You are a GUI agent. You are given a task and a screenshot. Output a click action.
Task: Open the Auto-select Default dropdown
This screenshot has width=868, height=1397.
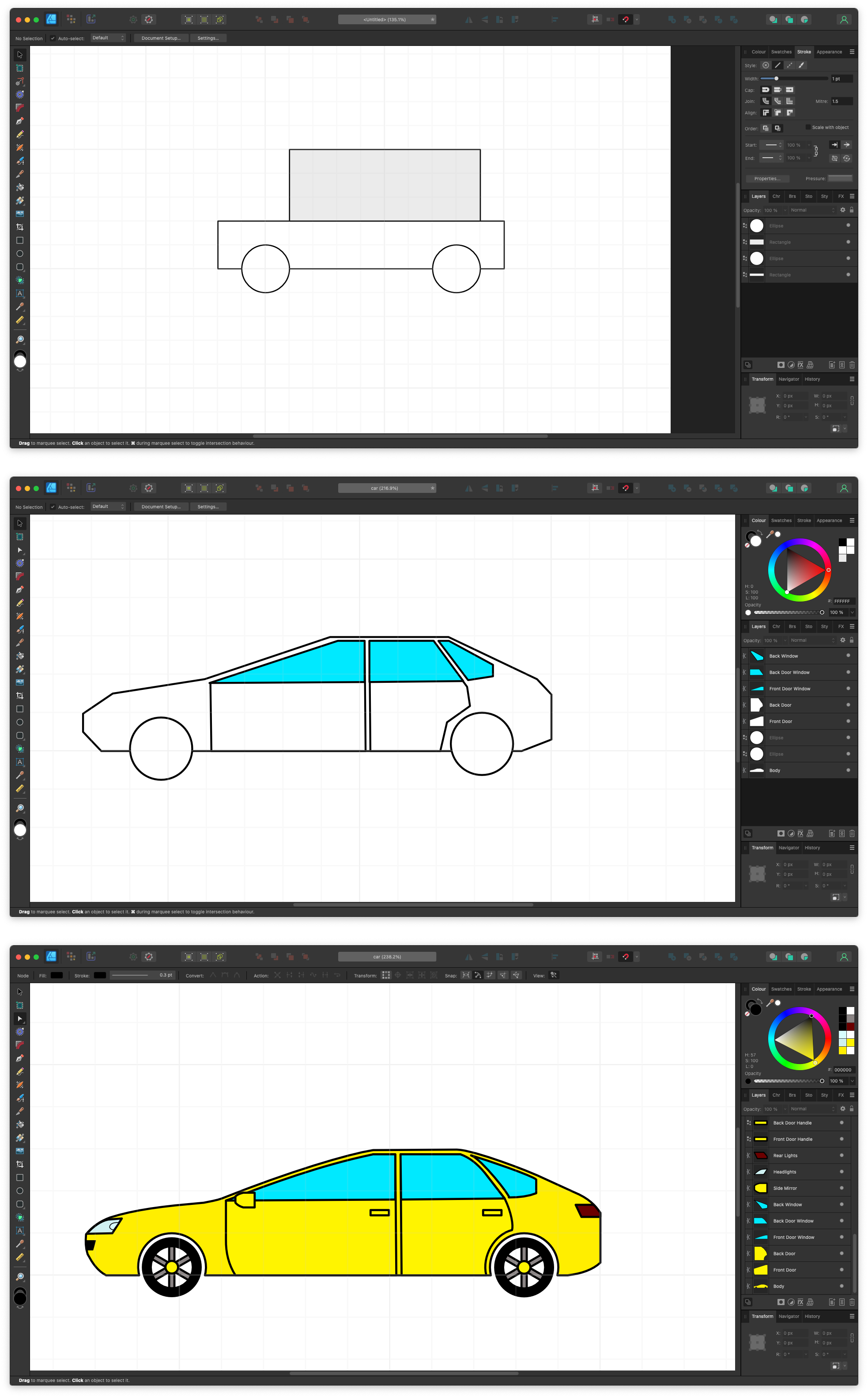coord(108,38)
